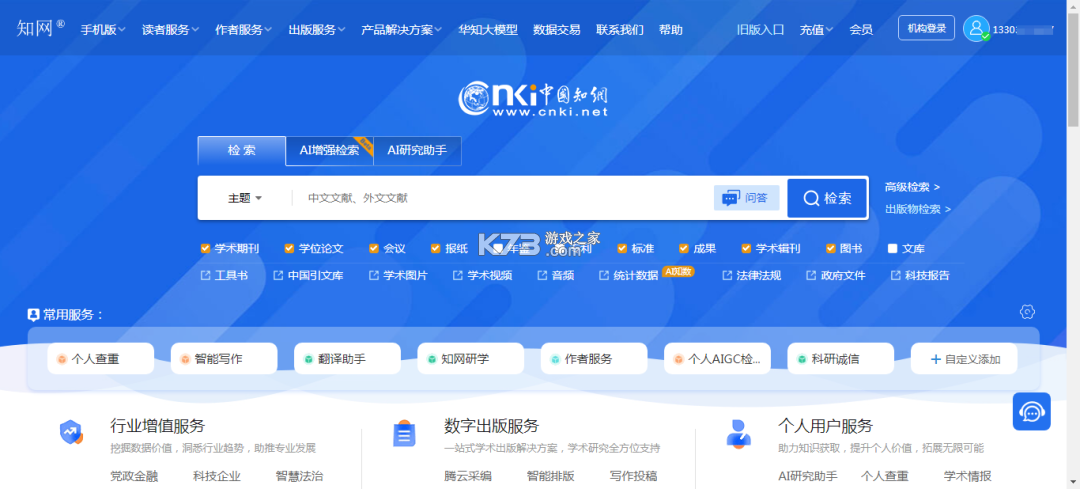Open 联系我们 in the top menu
The image size is (1080, 489).
coord(620,30)
